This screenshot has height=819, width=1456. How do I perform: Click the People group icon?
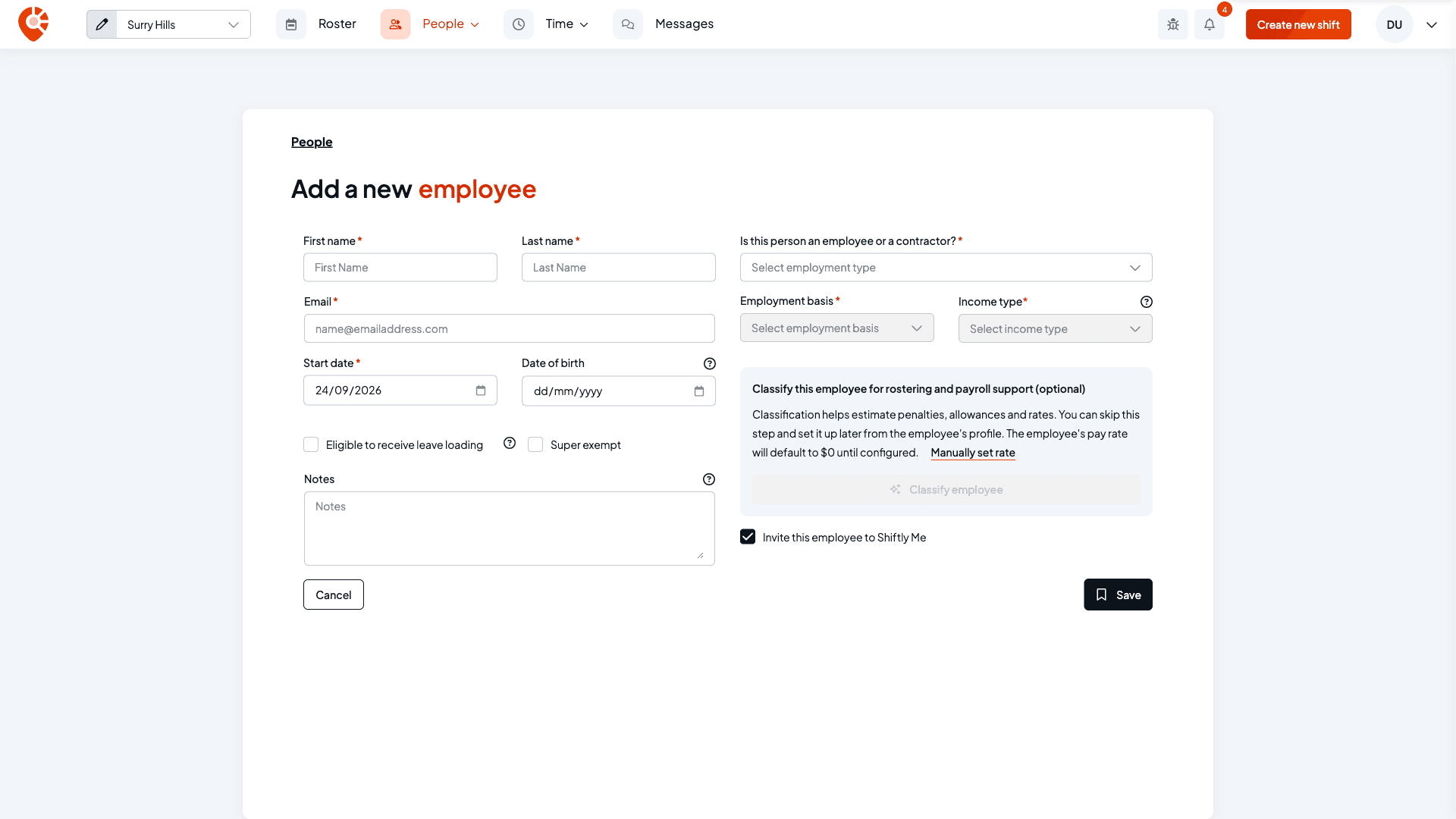[x=395, y=24]
